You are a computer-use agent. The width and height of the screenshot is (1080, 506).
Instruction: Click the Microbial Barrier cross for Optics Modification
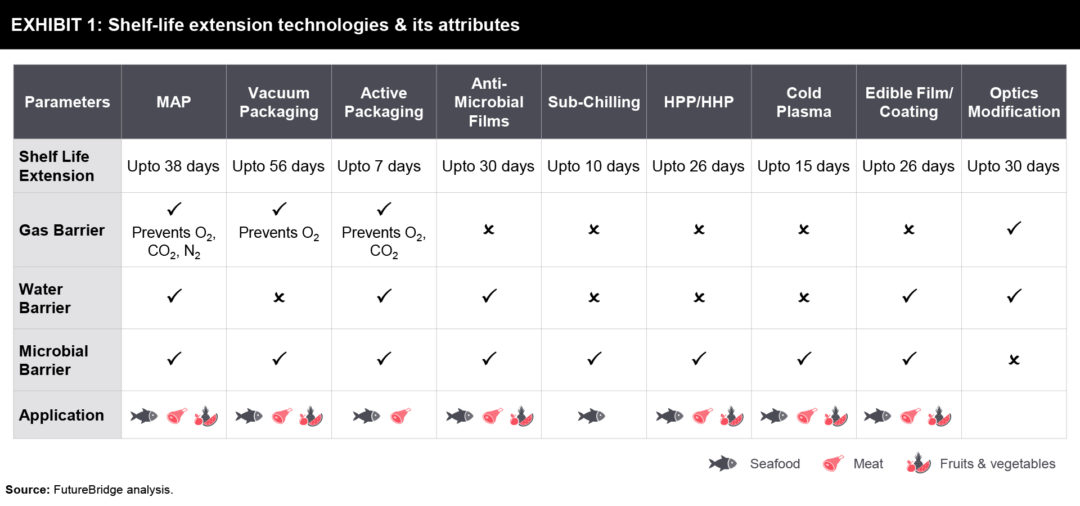1013,360
